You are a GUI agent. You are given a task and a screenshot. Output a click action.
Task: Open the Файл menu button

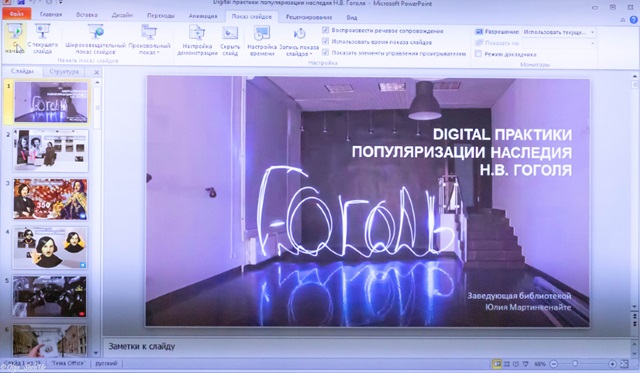coord(17,14)
